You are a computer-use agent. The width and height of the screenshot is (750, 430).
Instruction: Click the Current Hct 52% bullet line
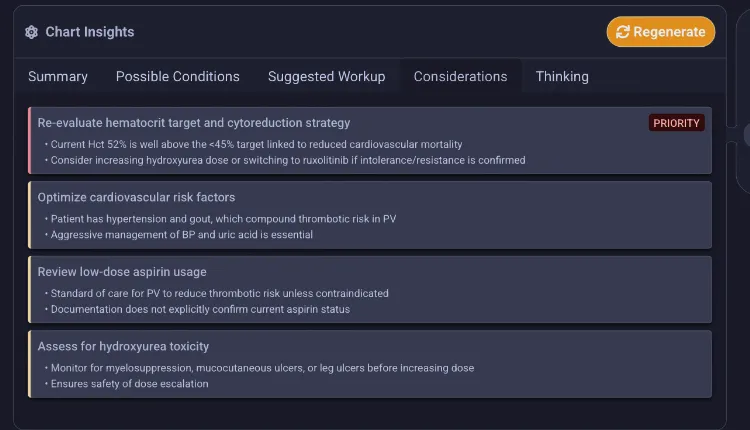(254, 144)
